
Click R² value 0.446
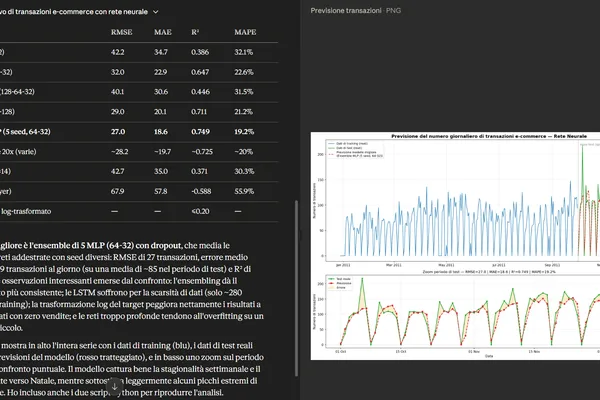200,92
